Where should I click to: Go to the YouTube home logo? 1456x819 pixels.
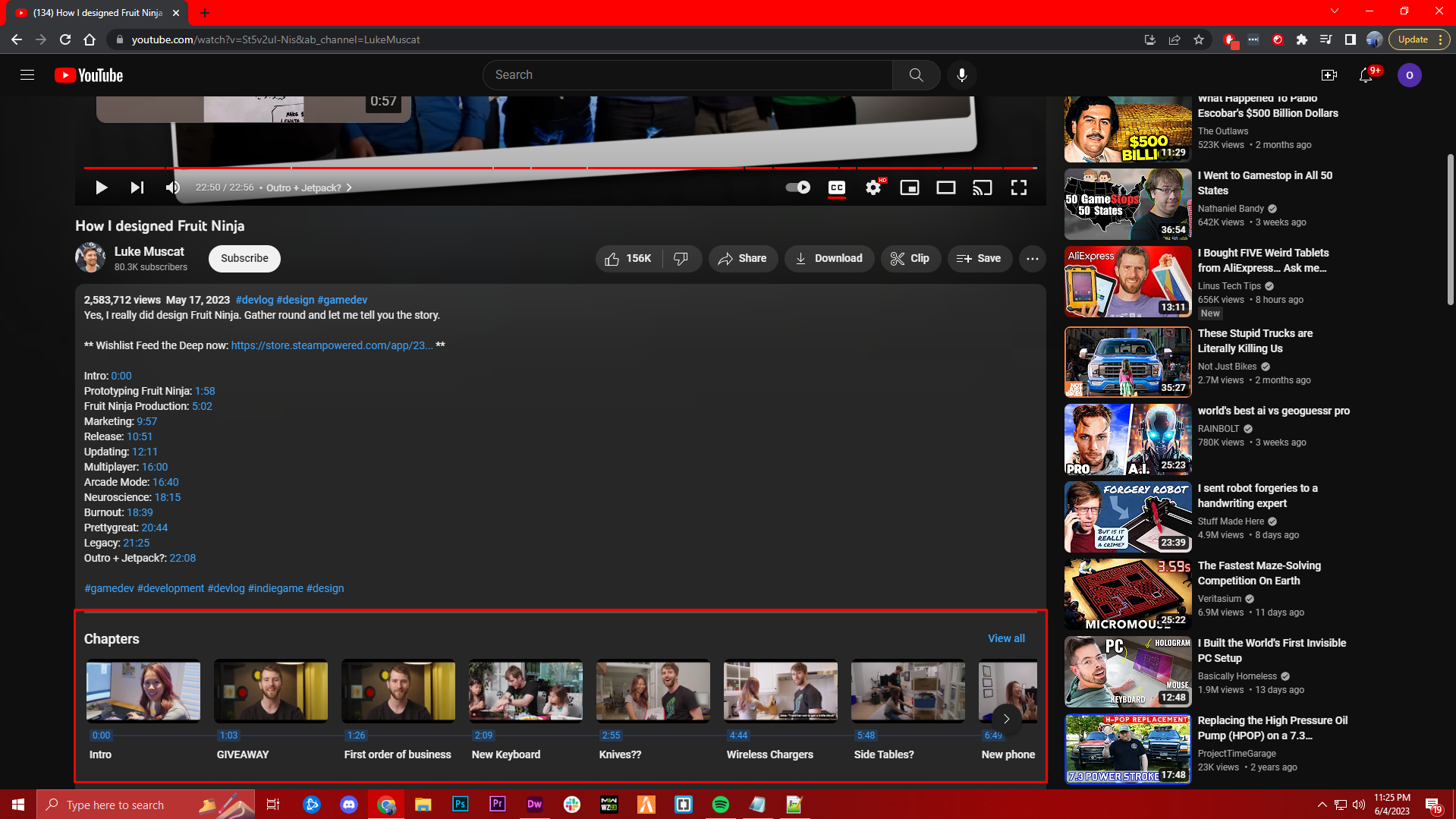pos(89,75)
